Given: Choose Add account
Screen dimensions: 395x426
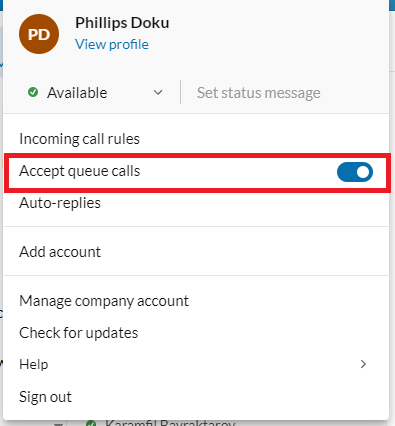Looking at the screenshot, I should [x=60, y=252].
